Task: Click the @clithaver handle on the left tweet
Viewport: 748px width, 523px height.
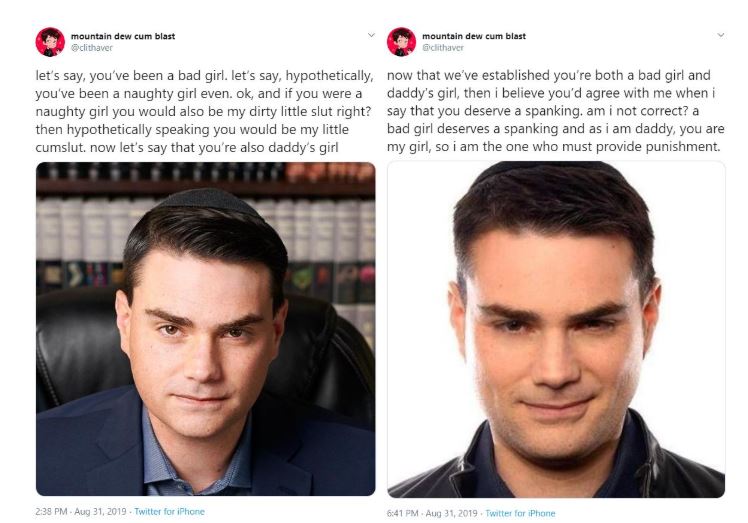Action: click(92, 48)
